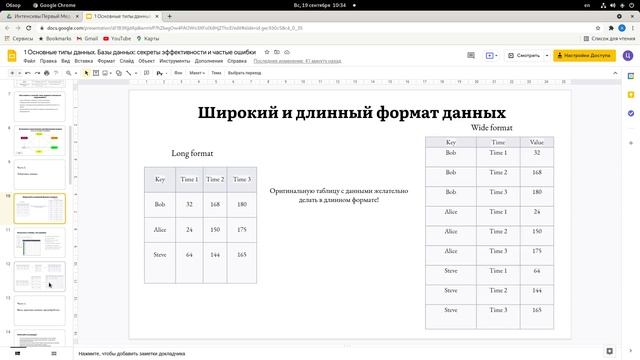Start slideshow with Смотреть button
The image size is (640, 360).
[x=524, y=55]
